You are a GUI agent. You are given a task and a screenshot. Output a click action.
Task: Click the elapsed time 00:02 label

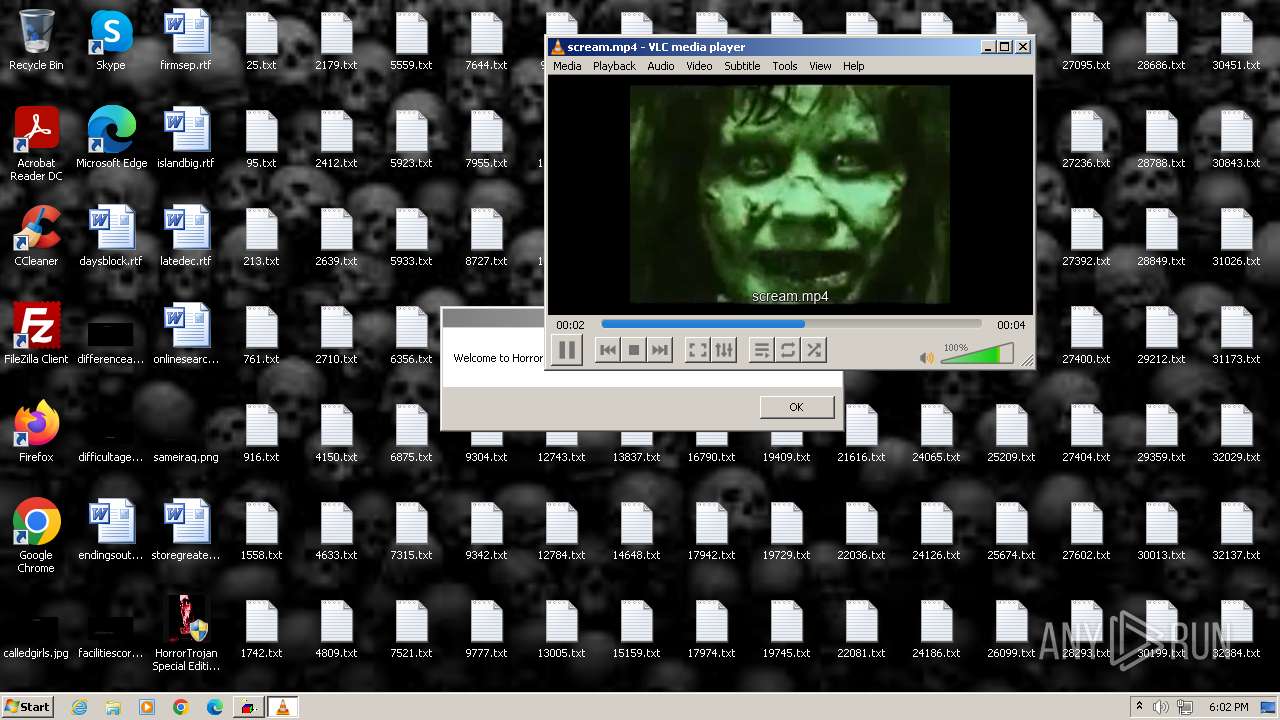tap(570, 325)
